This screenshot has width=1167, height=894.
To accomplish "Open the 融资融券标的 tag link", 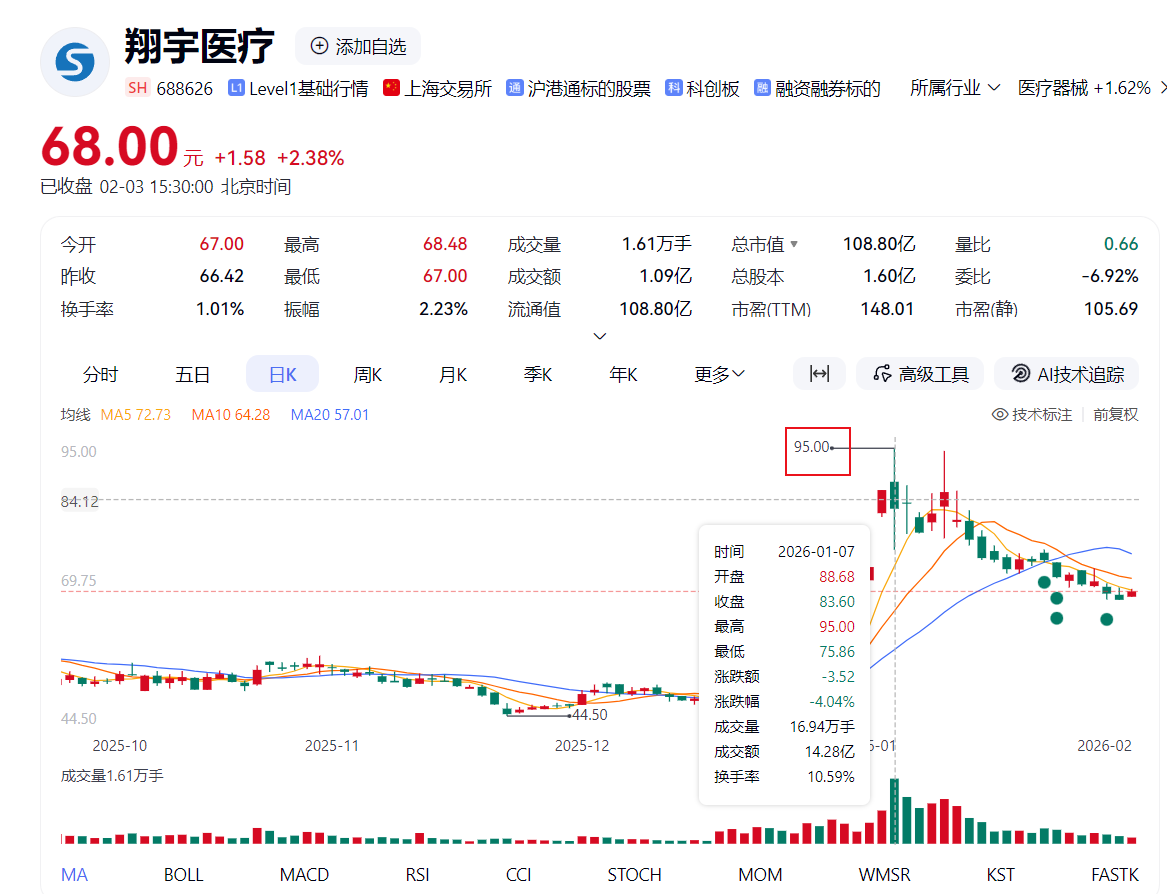I will tap(828, 89).
